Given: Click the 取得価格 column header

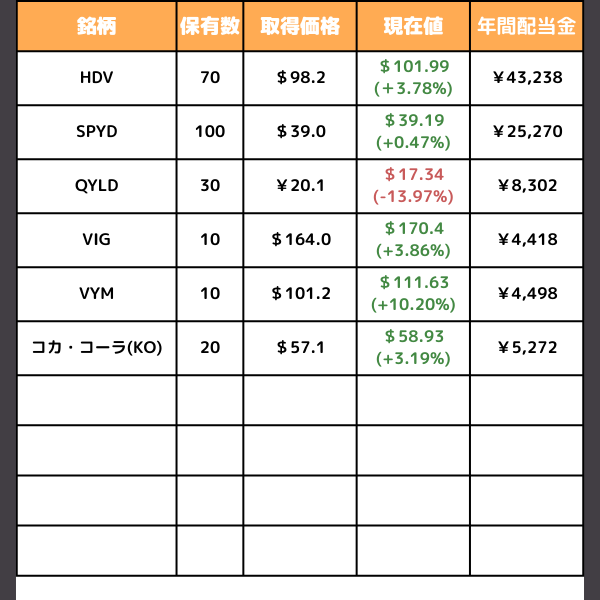Looking at the screenshot, I should 300,26.
